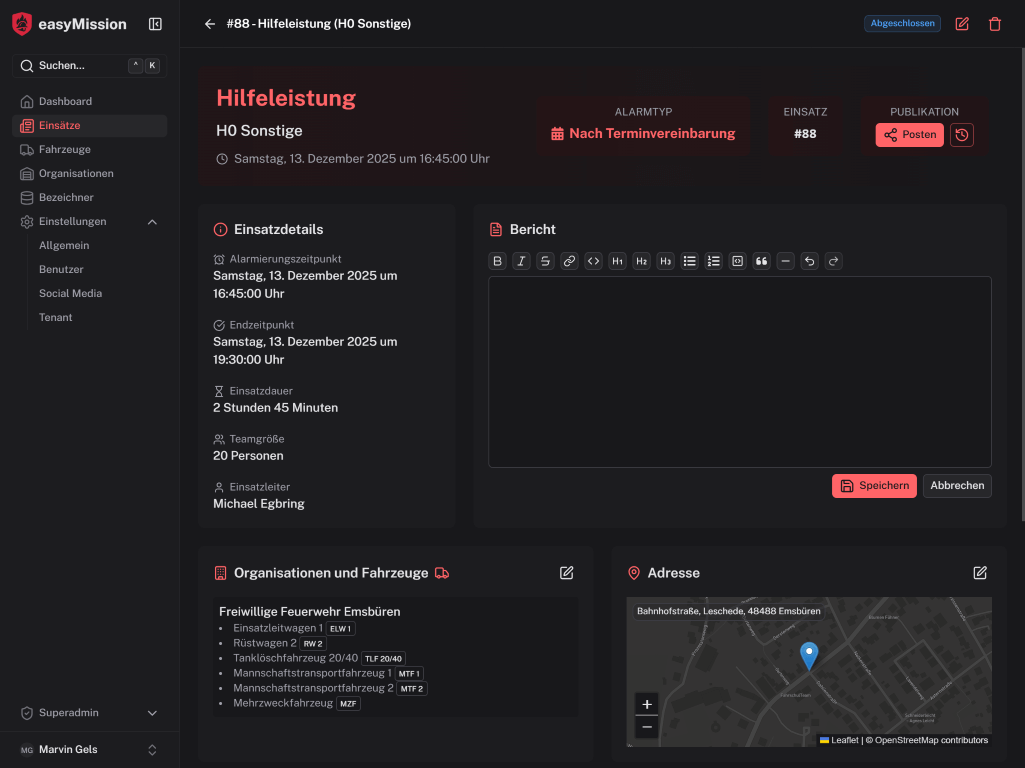Delete the Einsatz via the trash icon

click(994, 23)
